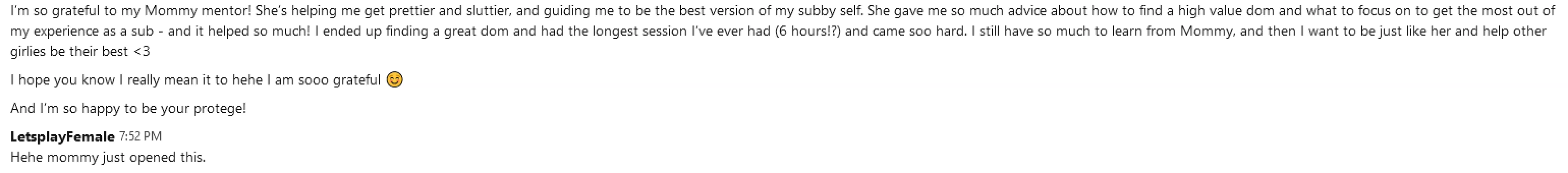Click 'girlies be their best' on third line

[69, 51]
